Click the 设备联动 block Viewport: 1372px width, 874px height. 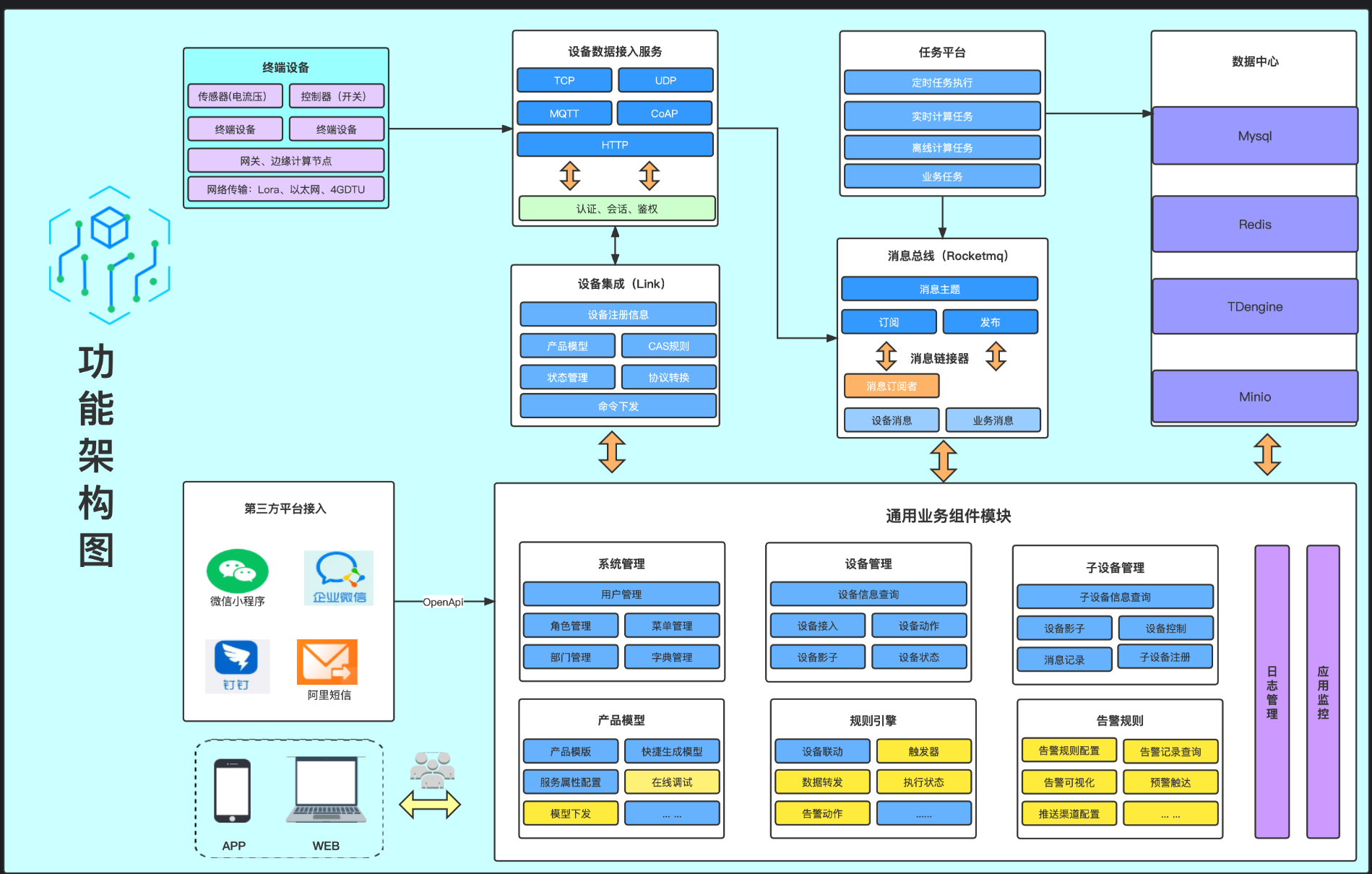823,751
